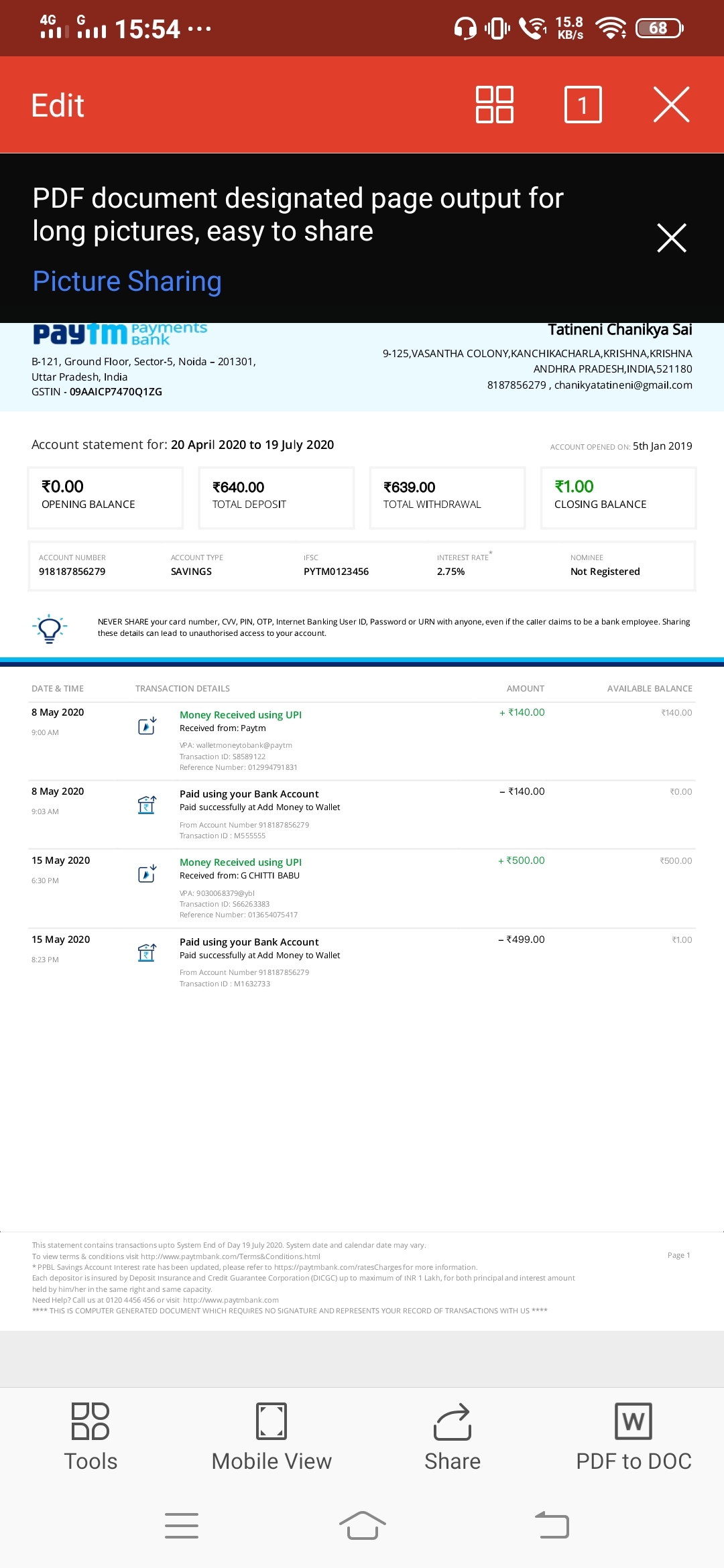Screen dimensions: 724x1568
Task: Dismiss the Picture Sharing banner
Action: (x=672, y=238)
